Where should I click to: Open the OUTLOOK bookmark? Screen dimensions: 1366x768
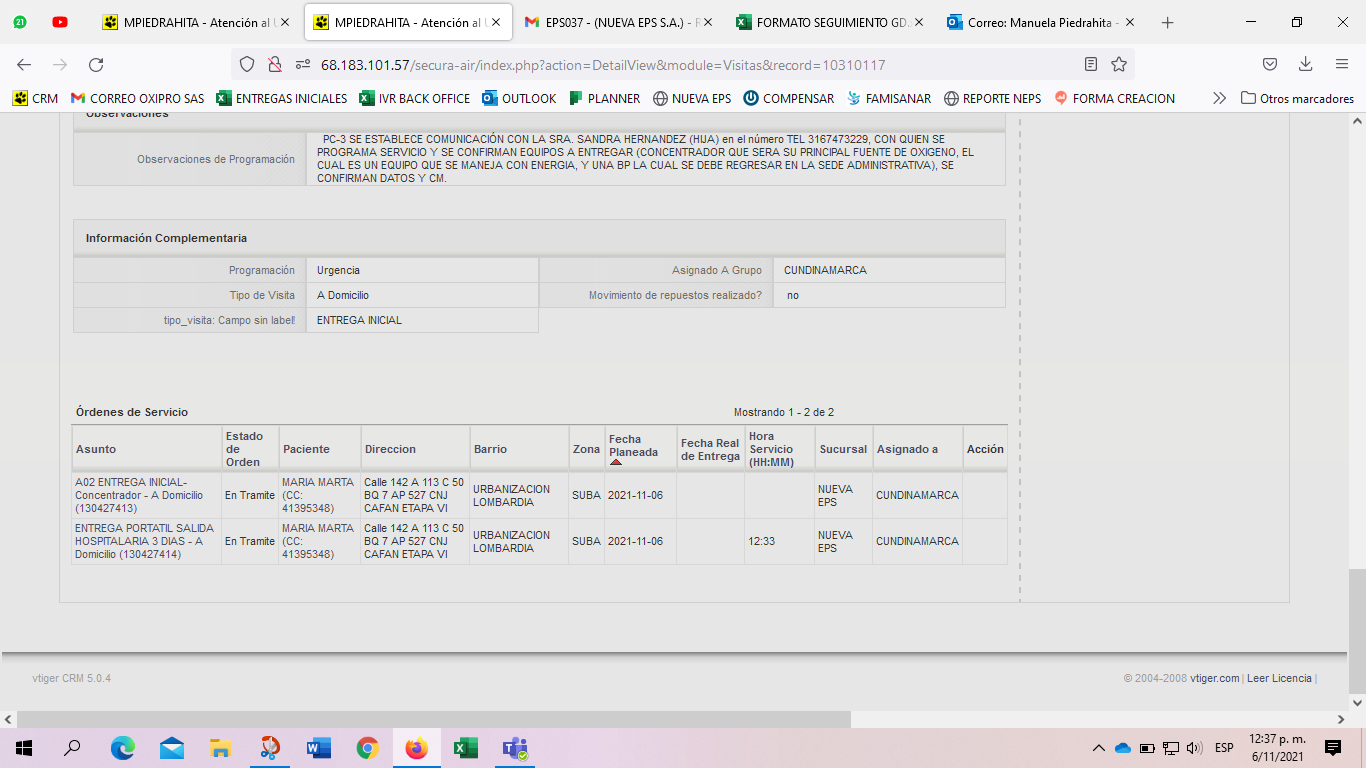(x=519, y=98)
